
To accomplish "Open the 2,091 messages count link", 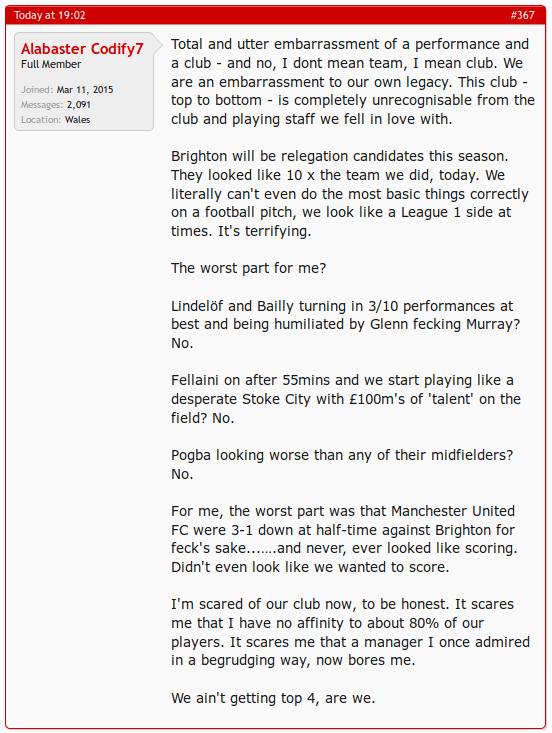I will [79, 105].
